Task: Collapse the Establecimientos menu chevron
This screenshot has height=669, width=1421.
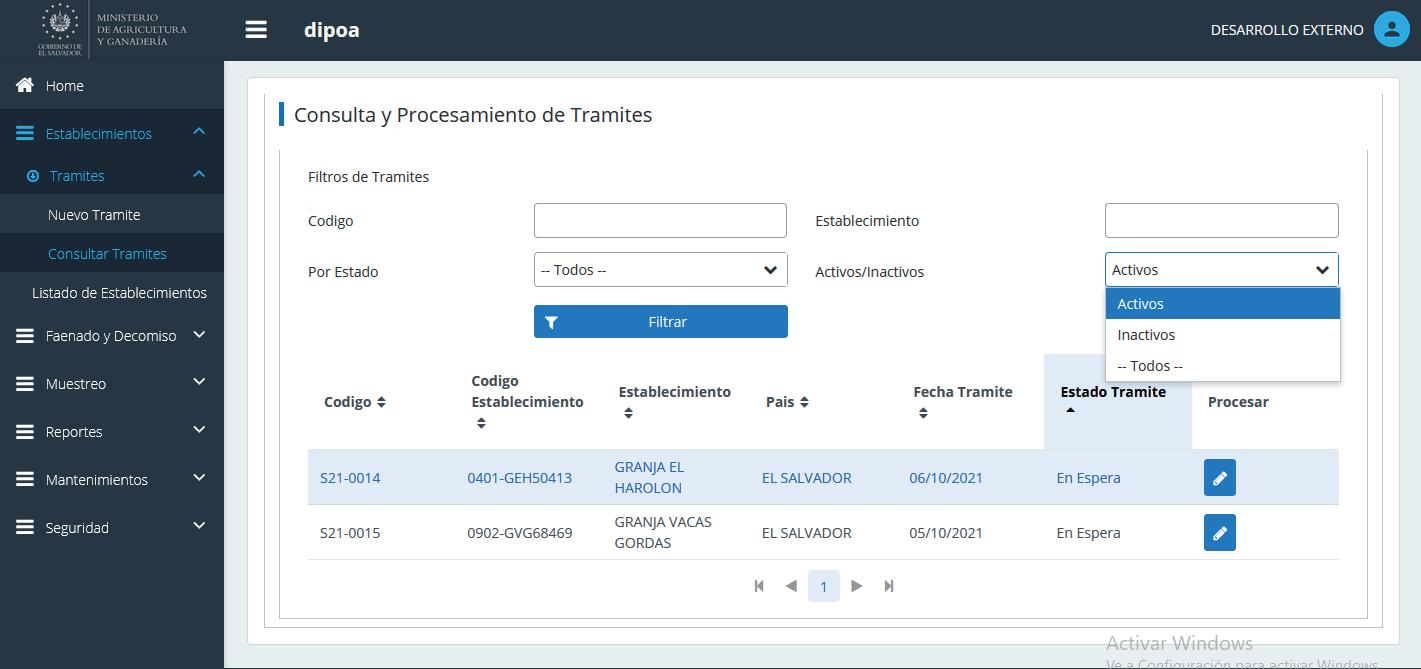Action: coord(199,132)
